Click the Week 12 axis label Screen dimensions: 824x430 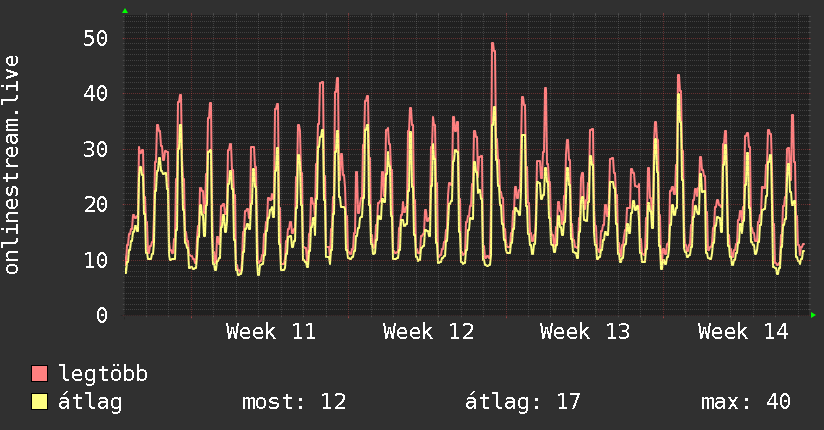[428, 332]
